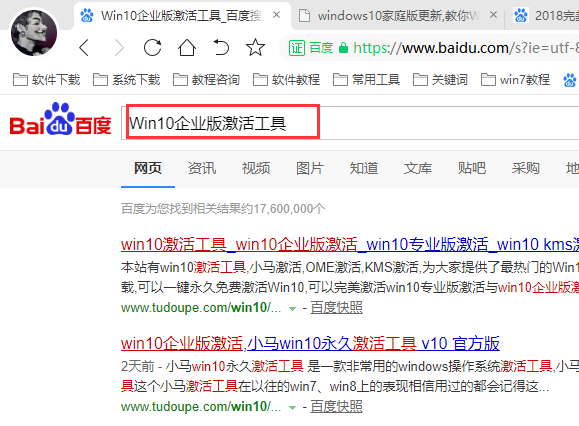Viewport: 579px width, 426px height.
Task: Expand dropdown arrow beside first result URL
Action: coord(292,309)
